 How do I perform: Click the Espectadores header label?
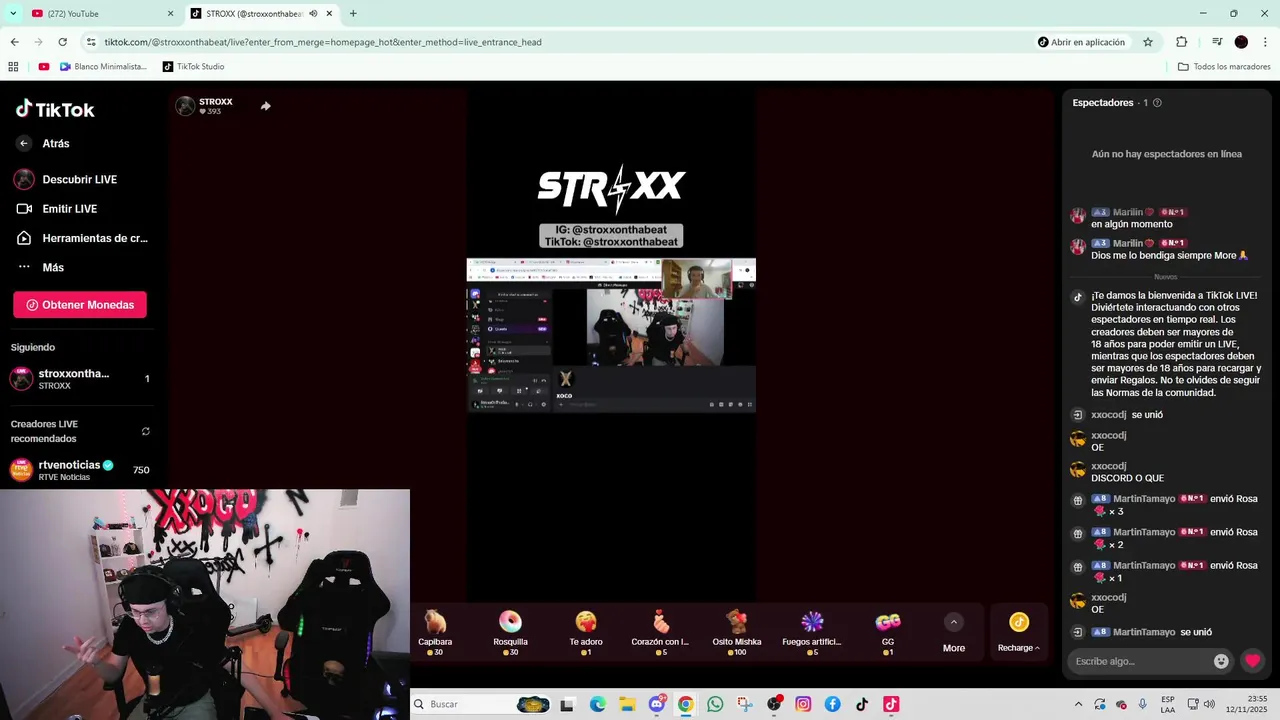click(x=1102, y=103)
